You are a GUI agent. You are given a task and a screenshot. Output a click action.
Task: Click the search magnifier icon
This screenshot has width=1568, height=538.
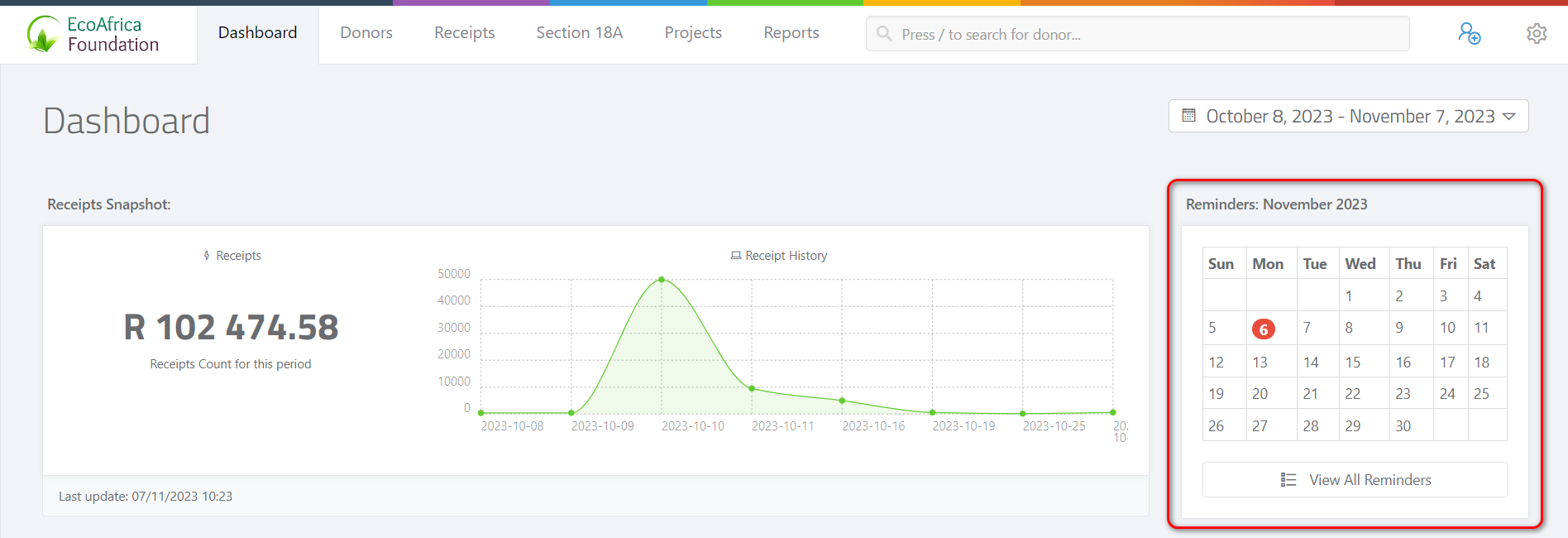(x=884, y=34)
